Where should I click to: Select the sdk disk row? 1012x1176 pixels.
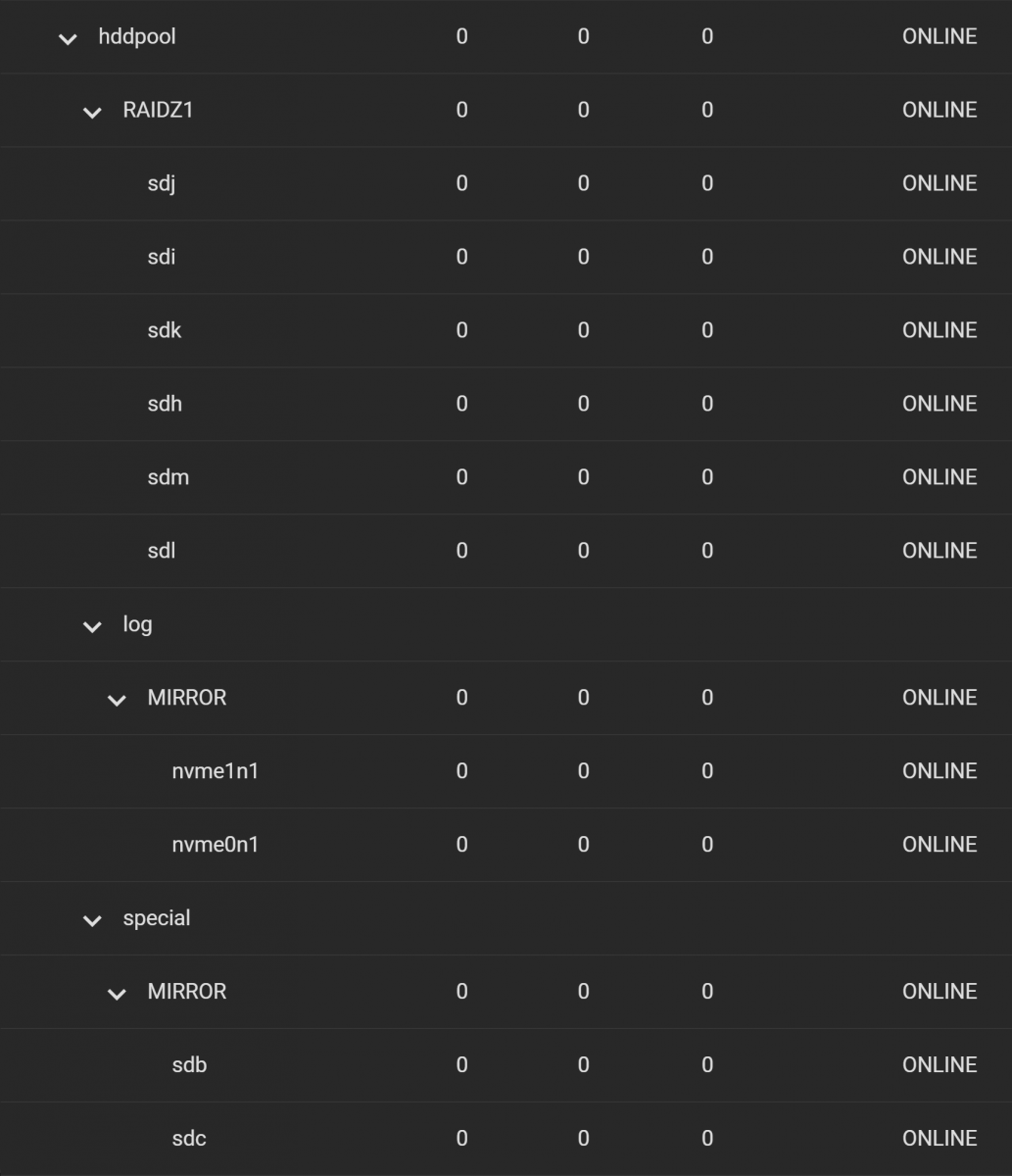click(x=506, y=330)
